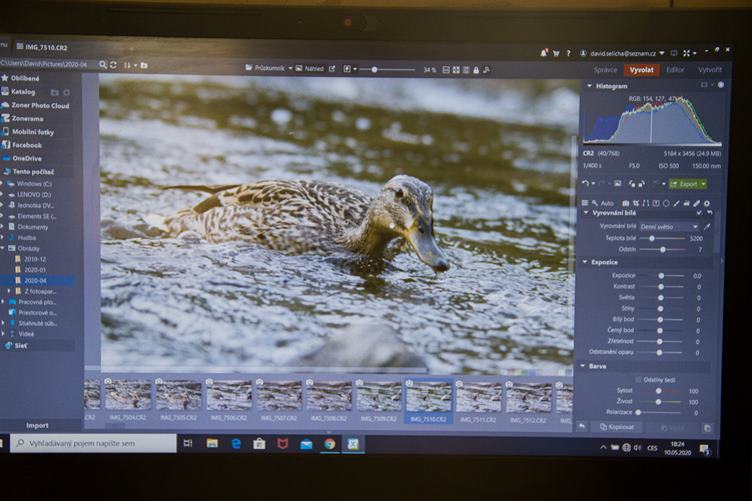Click the rotate left icon beside Export
752x501 pixels.
[632, 184]
